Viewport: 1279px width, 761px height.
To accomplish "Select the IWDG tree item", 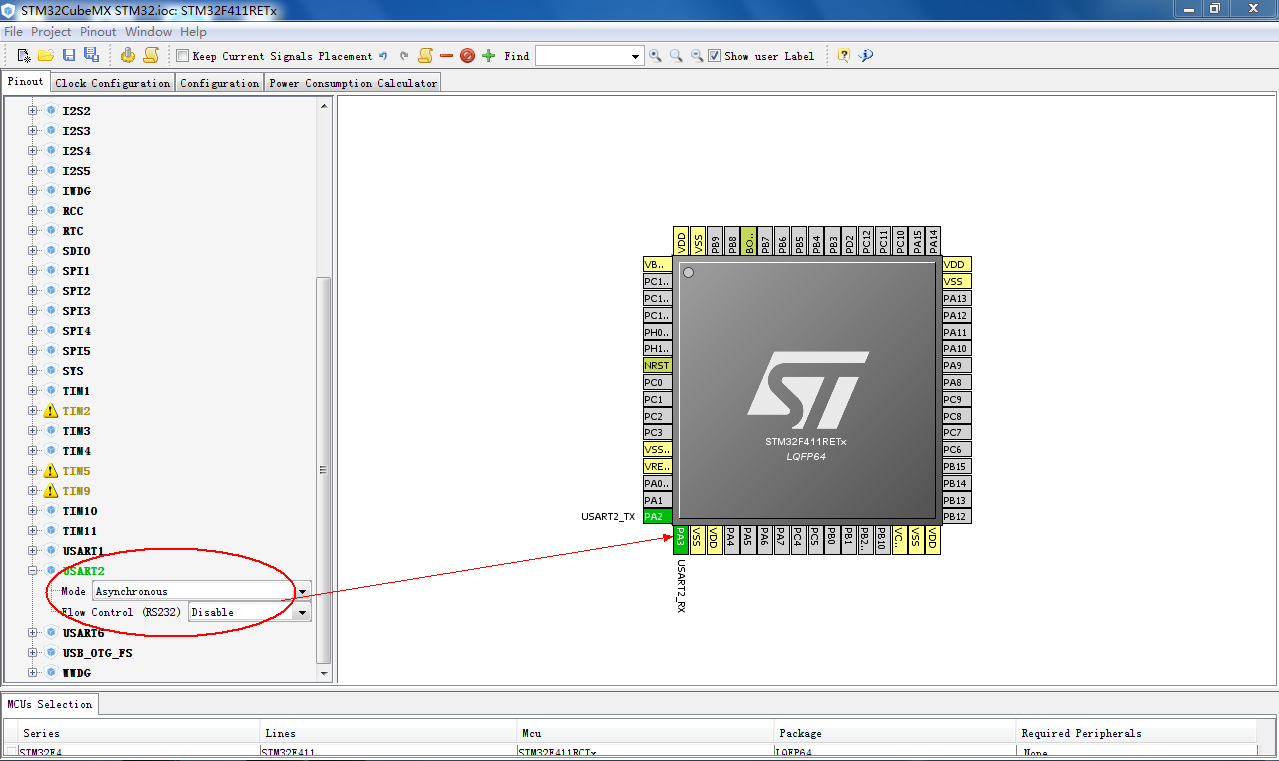I will coord(76,191).
